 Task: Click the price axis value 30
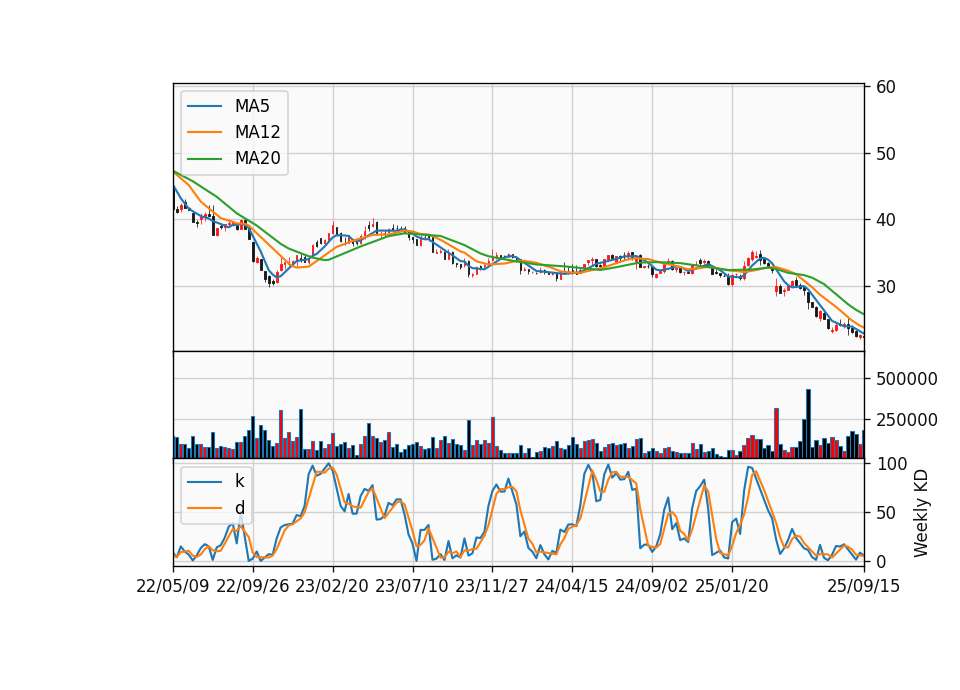pyautogui.click(x=886, y=287)
